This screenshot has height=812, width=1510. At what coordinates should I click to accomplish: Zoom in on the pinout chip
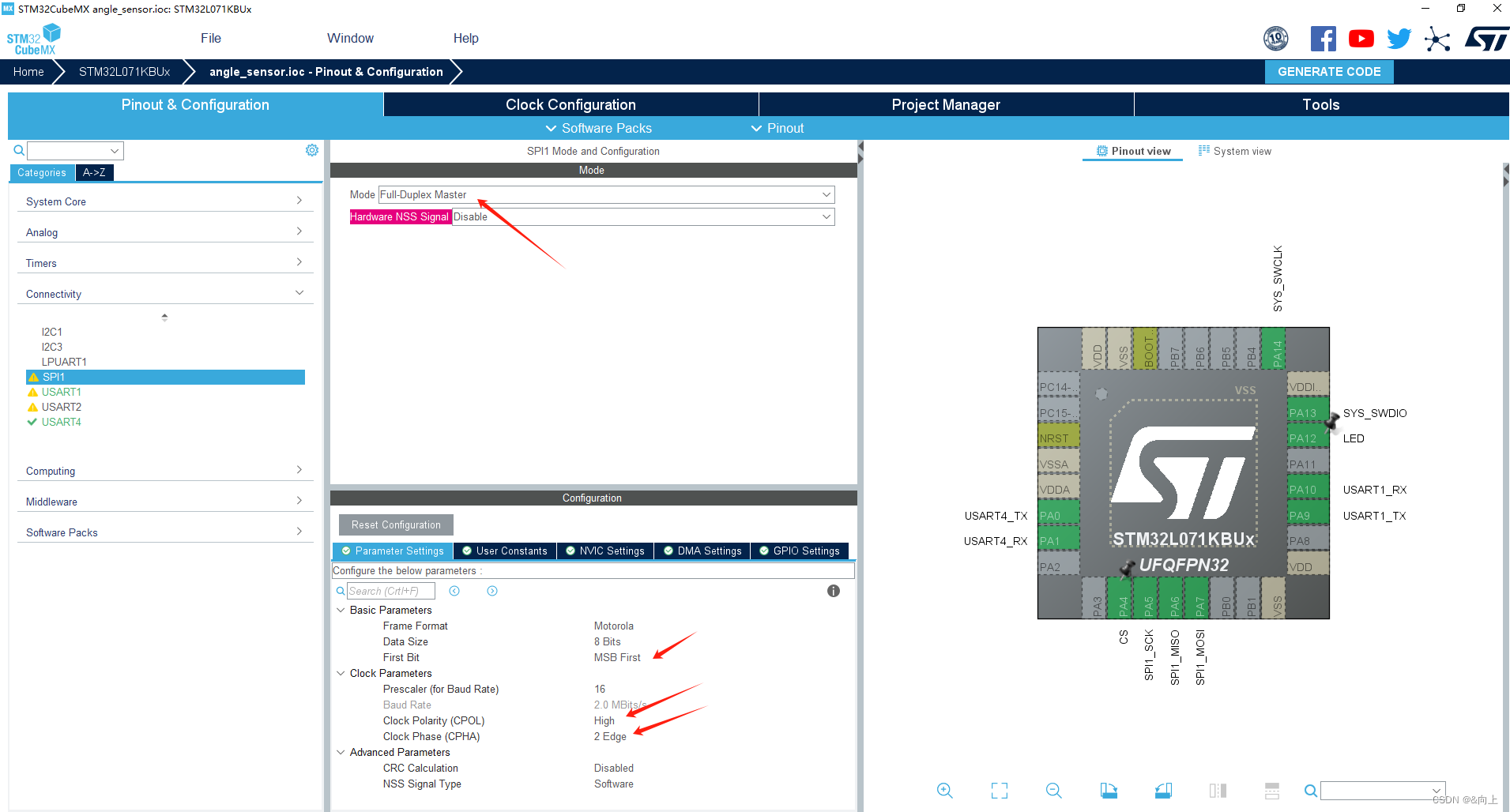[x=944, y=791]
